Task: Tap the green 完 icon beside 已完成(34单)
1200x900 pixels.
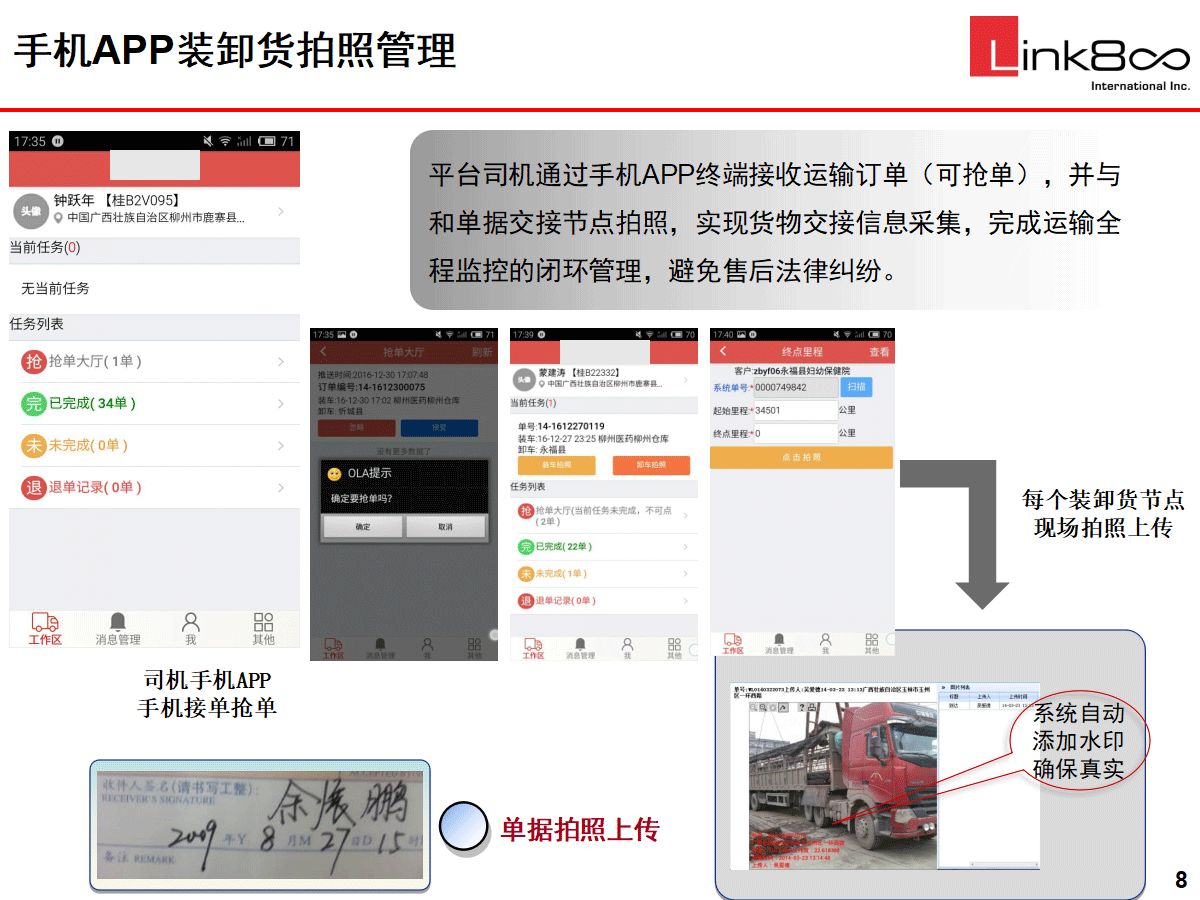Action: [34, 404]
